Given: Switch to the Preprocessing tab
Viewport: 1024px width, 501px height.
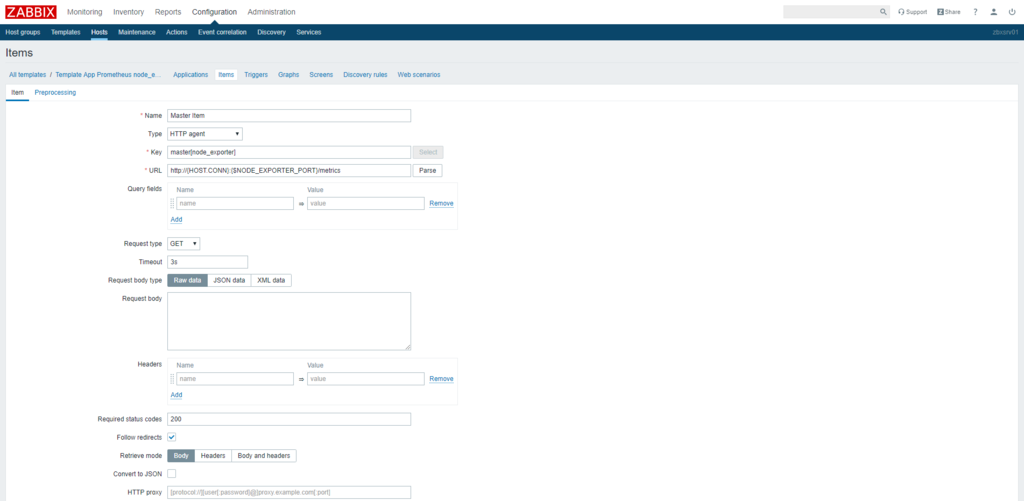Looking at the screenshot, I should (x=55, y=92).
